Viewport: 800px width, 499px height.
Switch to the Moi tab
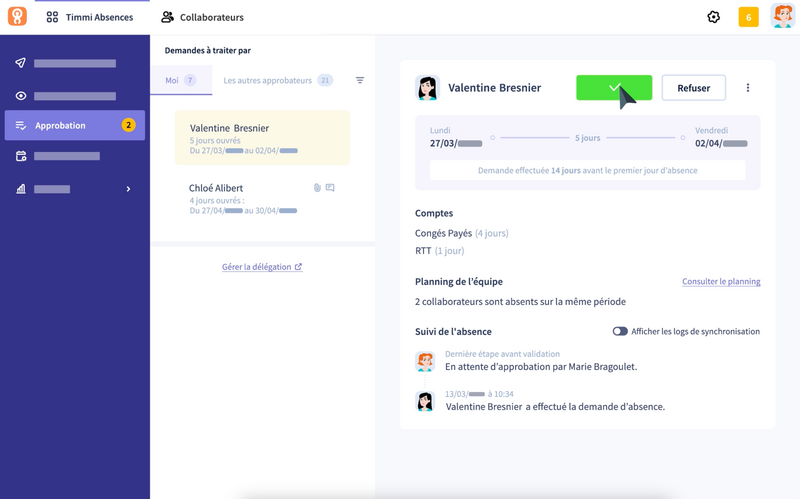[x=181, y=80]
